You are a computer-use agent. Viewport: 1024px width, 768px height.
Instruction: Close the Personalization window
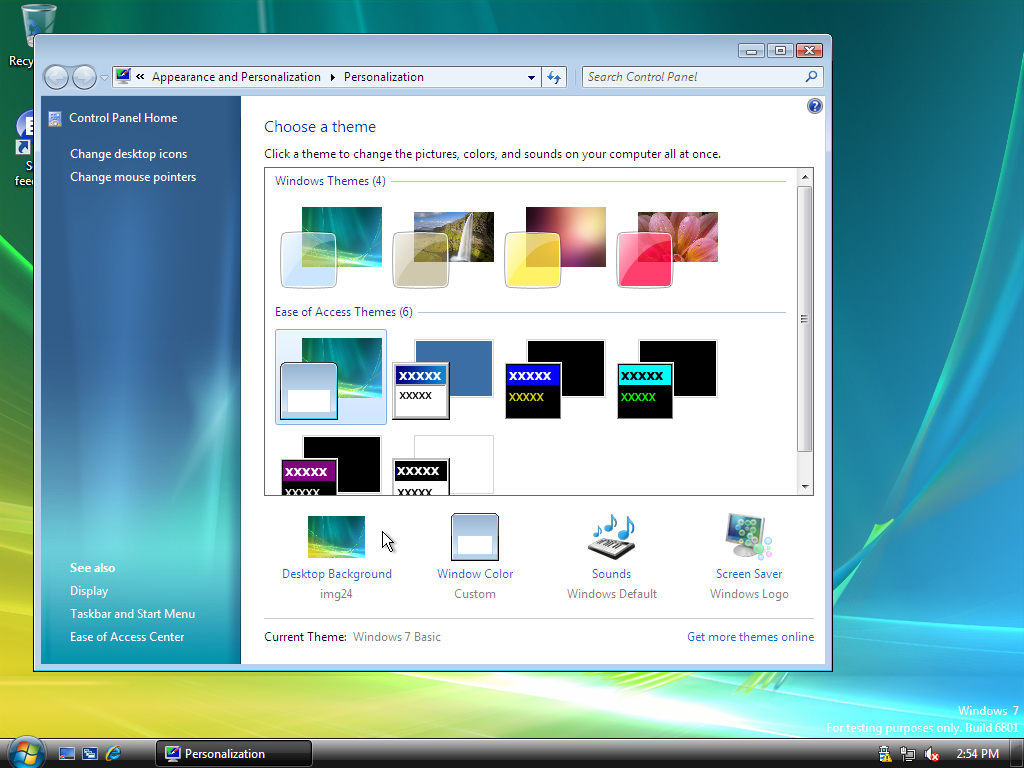click(809, 50)
